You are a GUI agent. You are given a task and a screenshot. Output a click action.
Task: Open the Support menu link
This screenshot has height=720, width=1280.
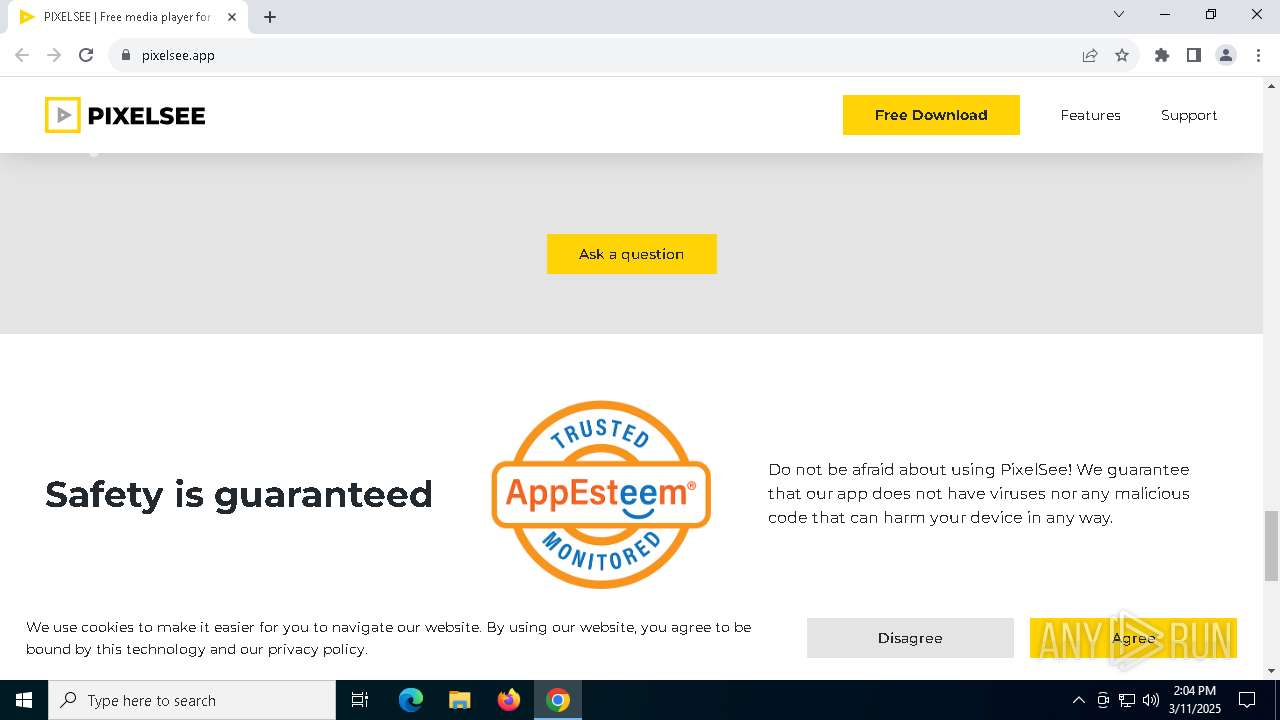click(x=1189, y=115)
